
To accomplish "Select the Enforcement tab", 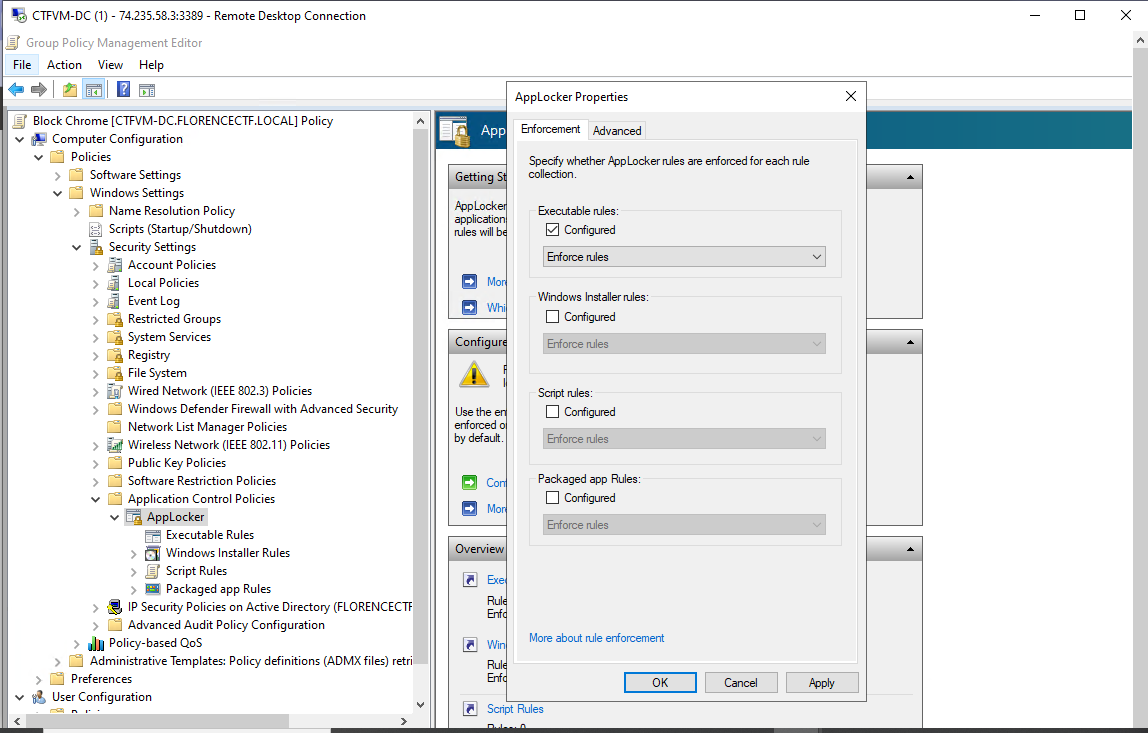I will 551,129.
